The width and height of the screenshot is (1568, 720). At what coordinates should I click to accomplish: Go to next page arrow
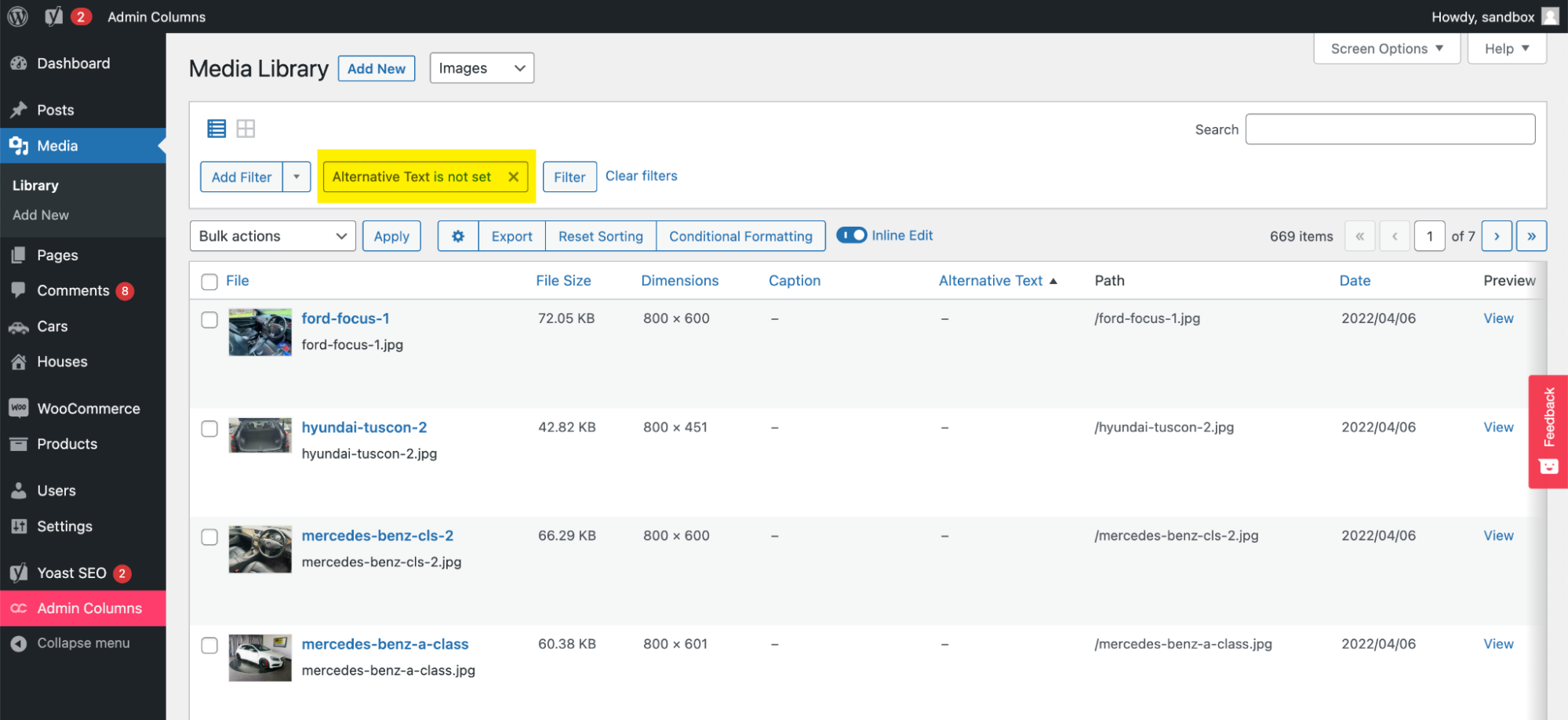coord(1497,236)
